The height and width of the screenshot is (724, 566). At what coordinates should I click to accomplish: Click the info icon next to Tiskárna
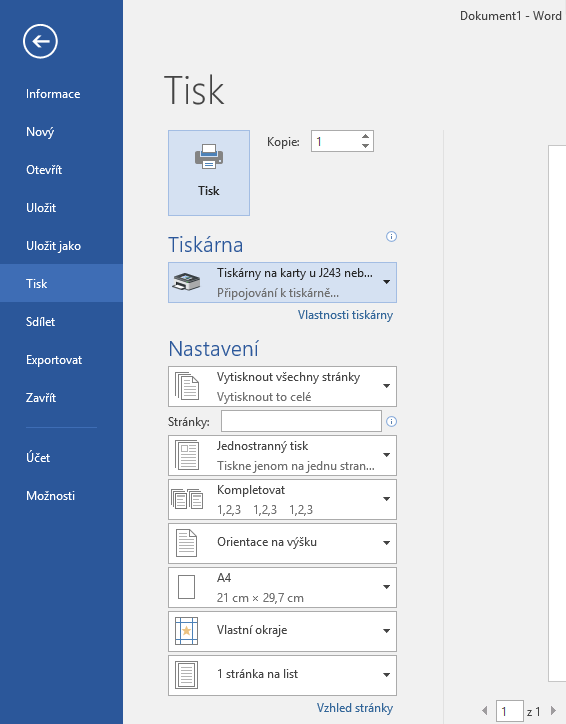pyautogui.click(x=391, y=237)
